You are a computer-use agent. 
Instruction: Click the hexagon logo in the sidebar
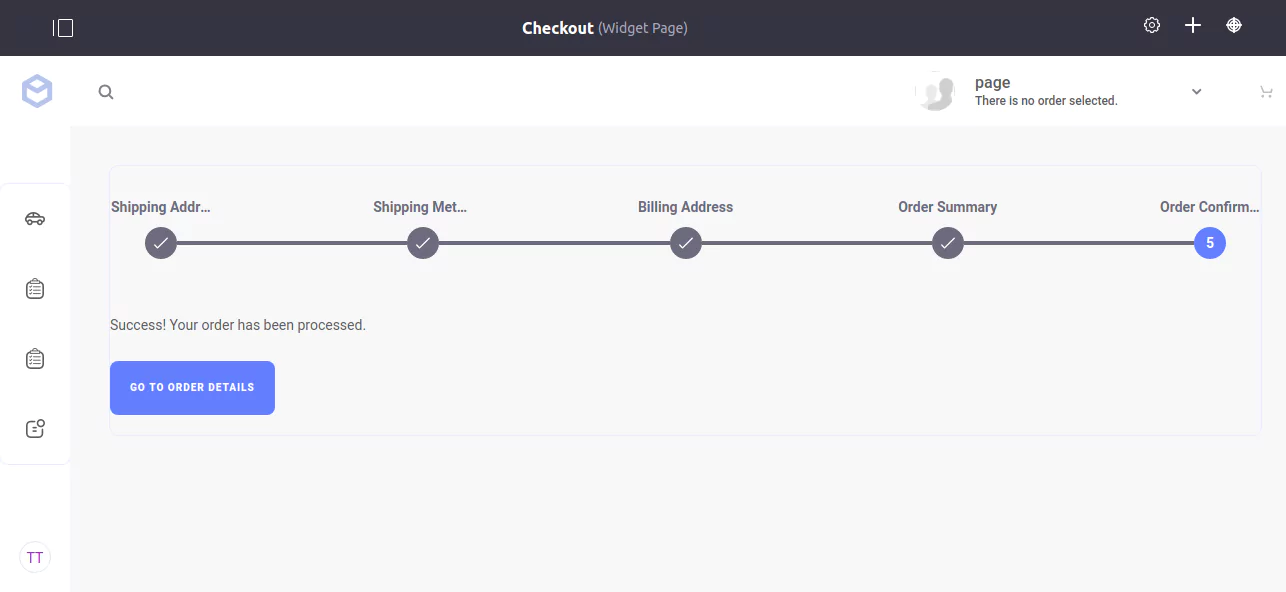tap(37, 91)
